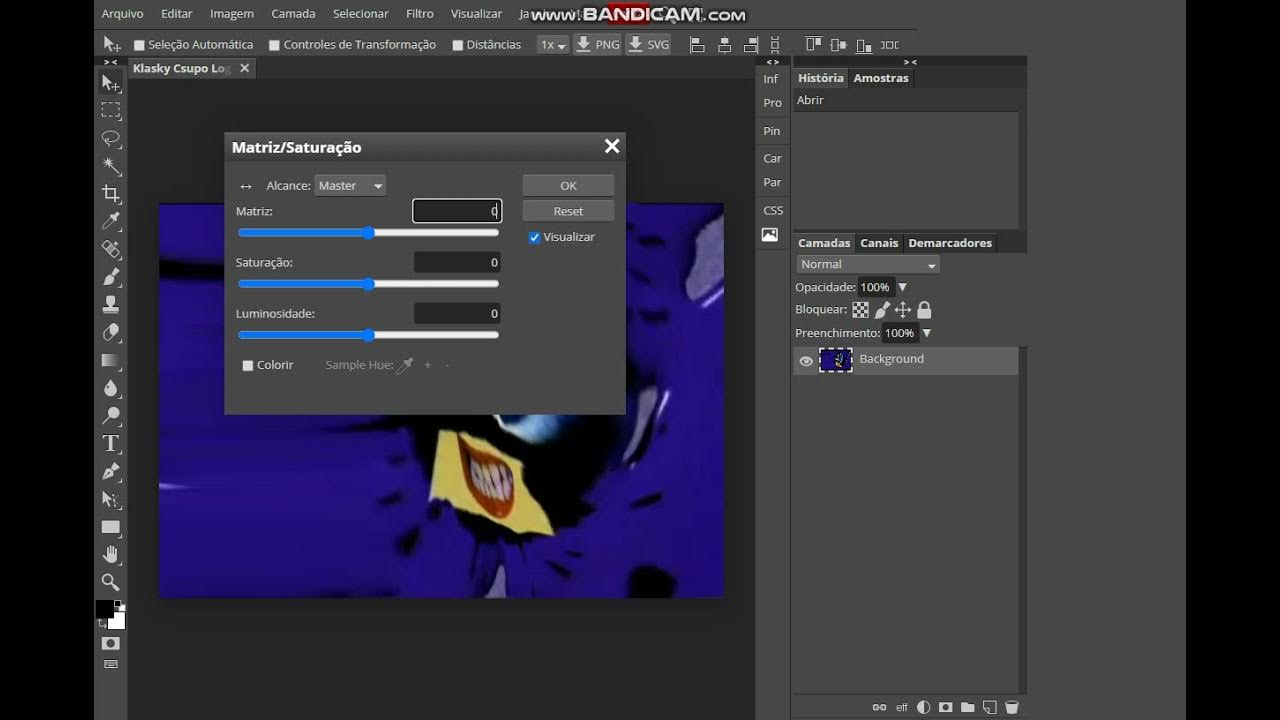Select the Lasso tool

[111, 138]
